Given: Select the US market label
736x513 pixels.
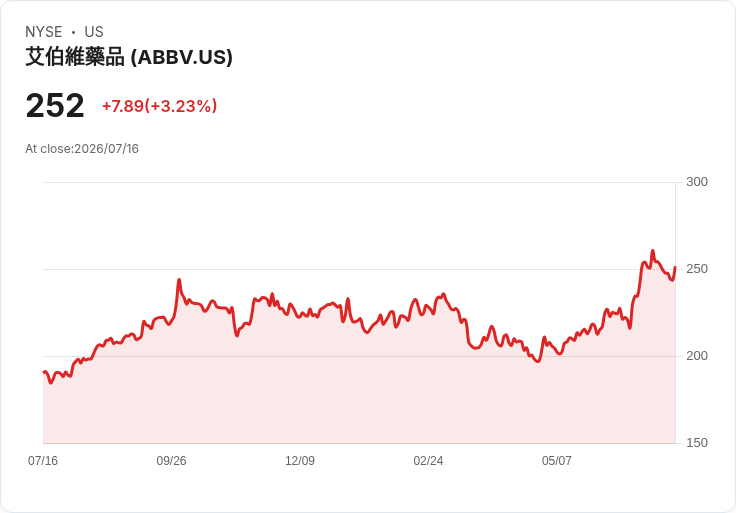Looking at the screenshot, I should click(x=94, y=32).
